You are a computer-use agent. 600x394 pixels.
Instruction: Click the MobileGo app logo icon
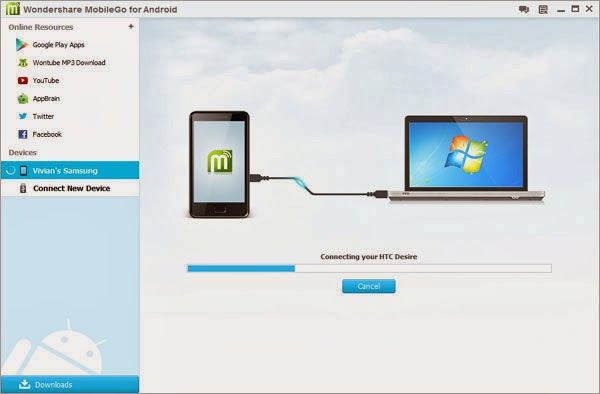point(13,9)
